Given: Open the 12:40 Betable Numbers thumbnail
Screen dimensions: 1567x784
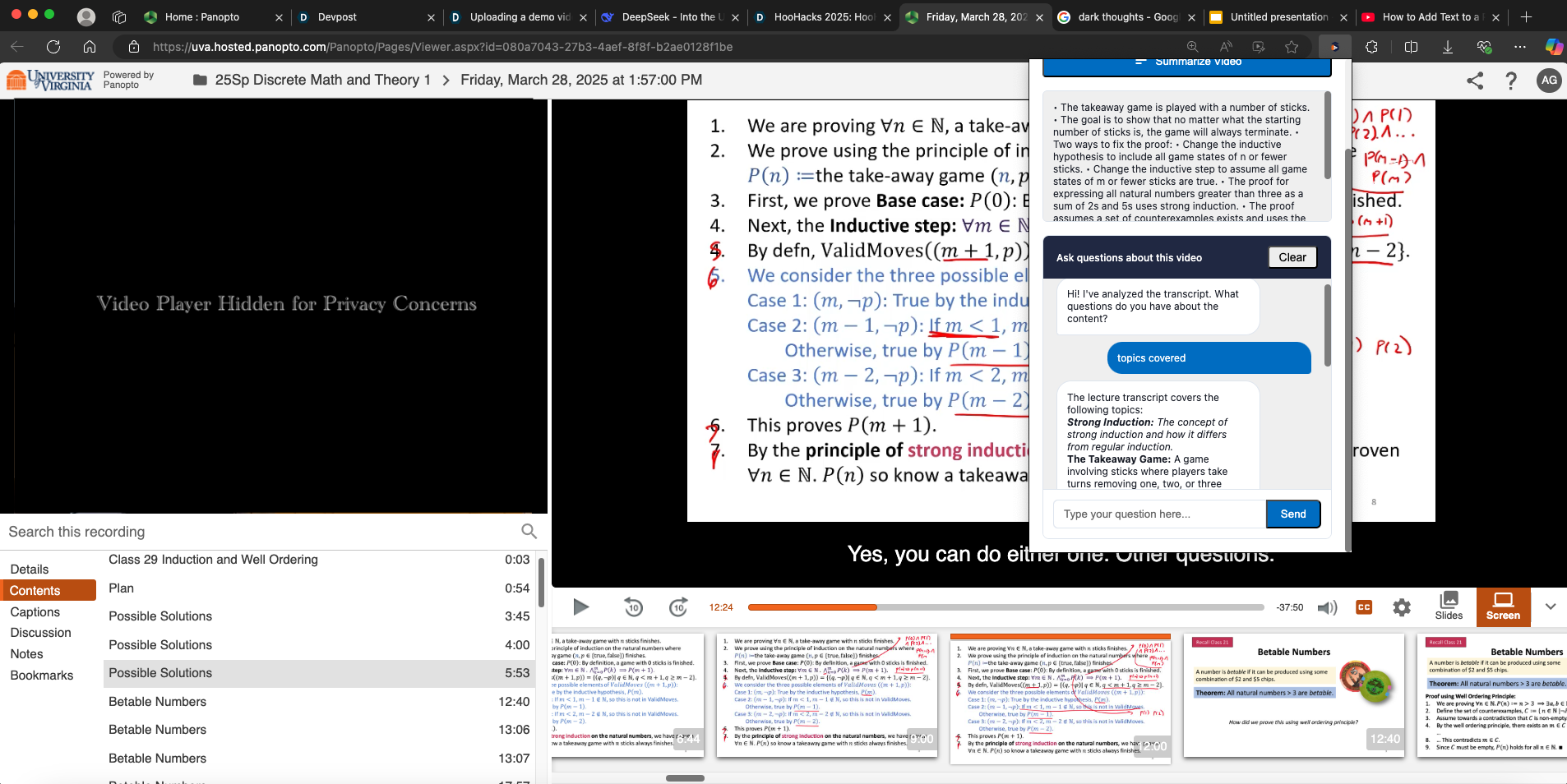Looking at the screenshot, I should pyautogui.click(x=1294, y=694).
